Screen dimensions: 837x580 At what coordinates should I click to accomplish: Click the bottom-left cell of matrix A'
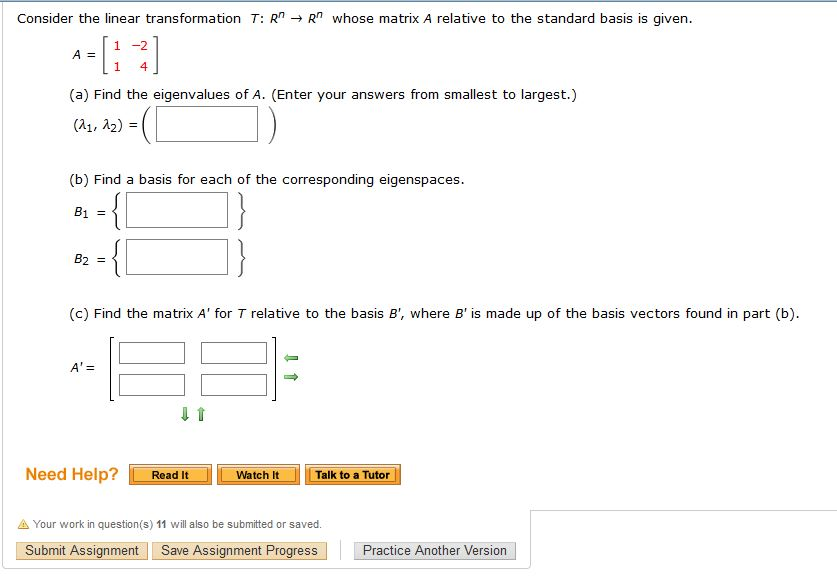(x=151, y=383)
